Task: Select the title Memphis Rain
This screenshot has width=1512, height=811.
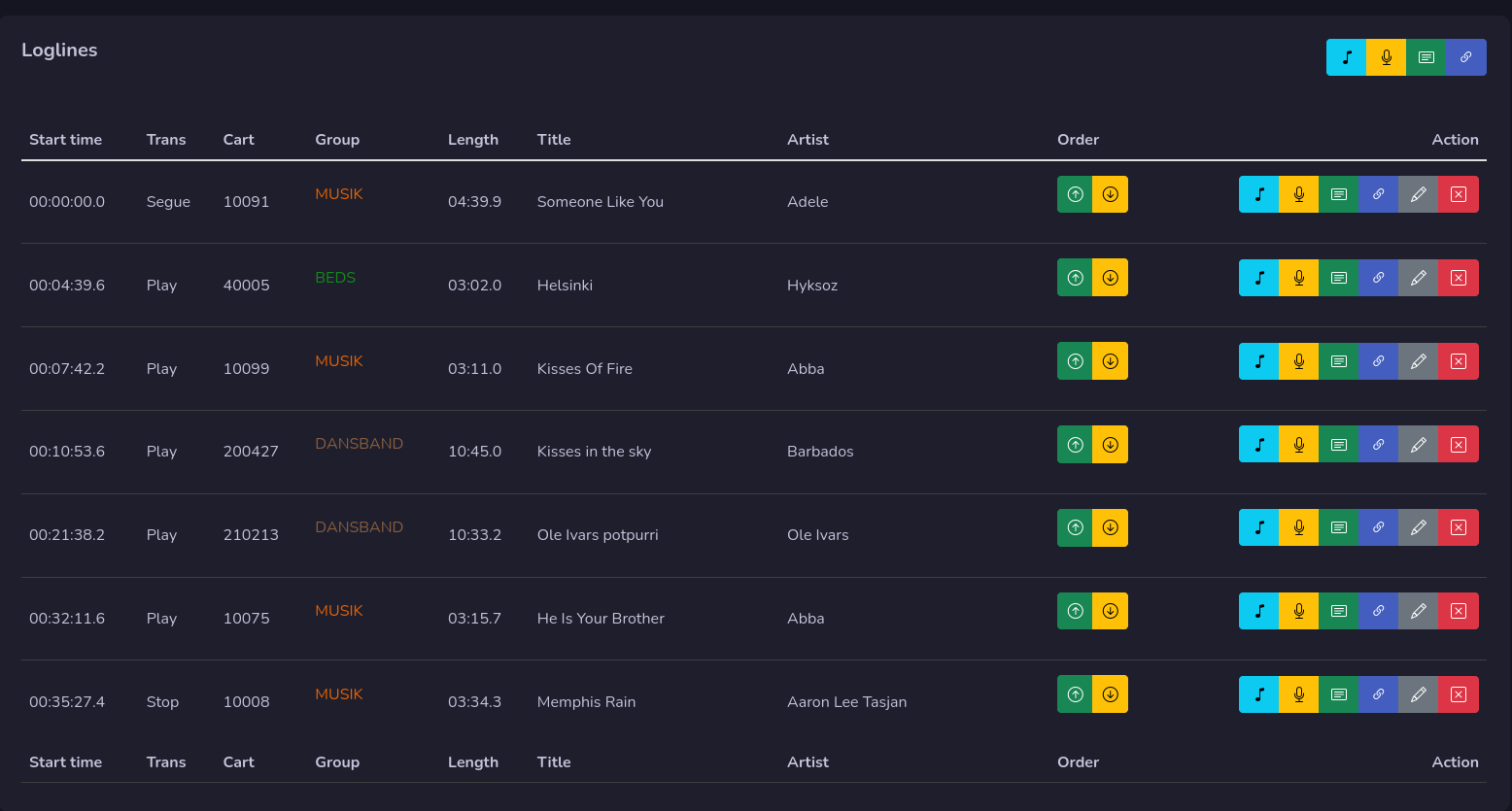Action: [586, 702]
